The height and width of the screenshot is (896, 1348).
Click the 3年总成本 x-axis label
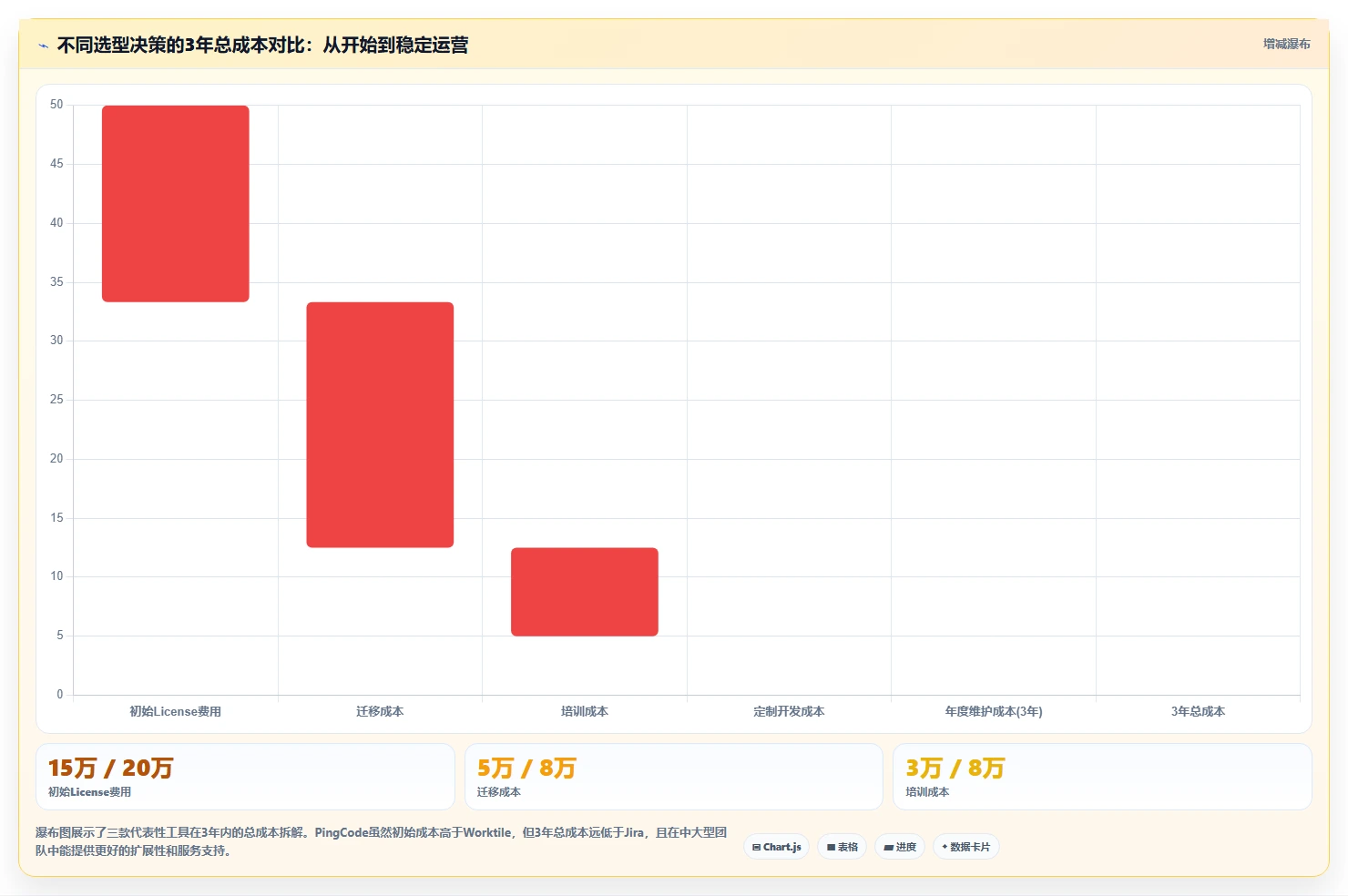[1198, 711]
